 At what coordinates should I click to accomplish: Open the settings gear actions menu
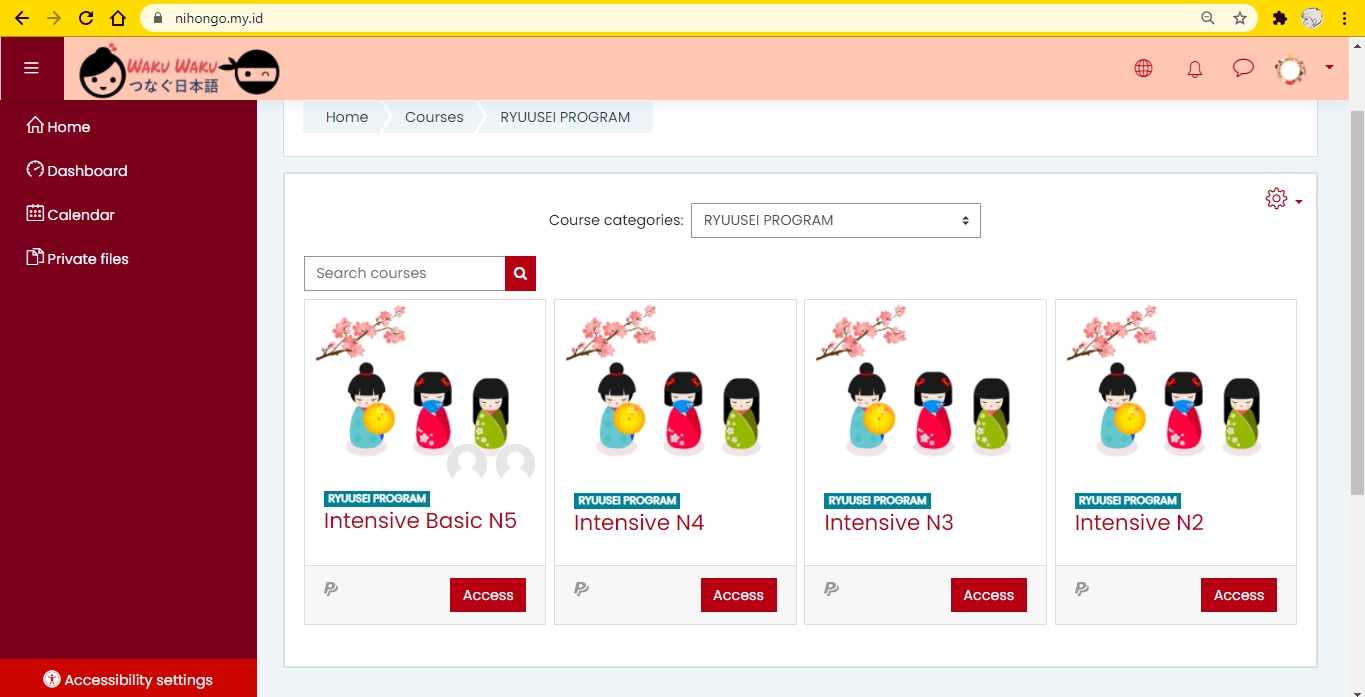(x=1284, y=199)
